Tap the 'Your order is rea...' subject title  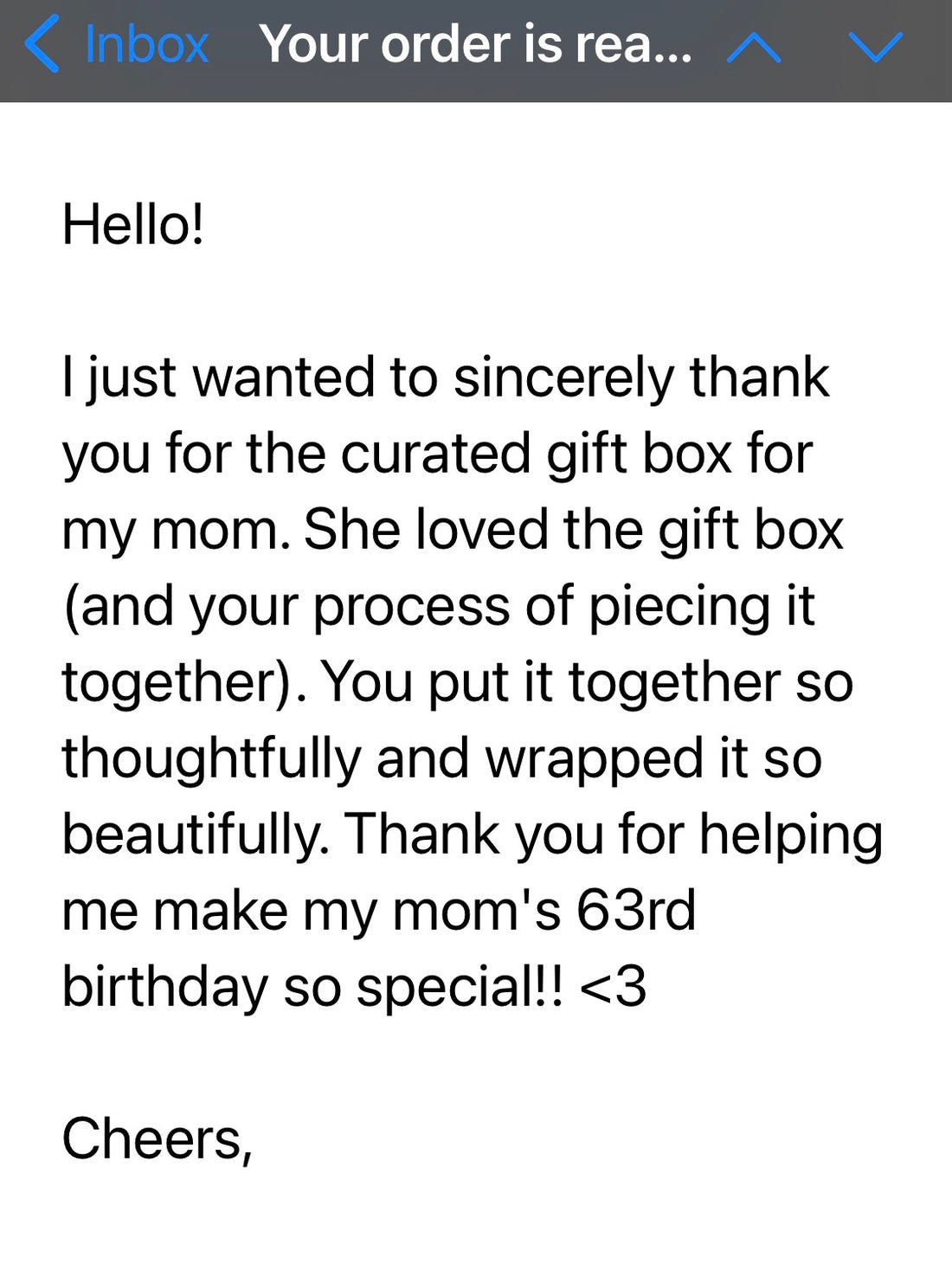(x=475, y=43)
